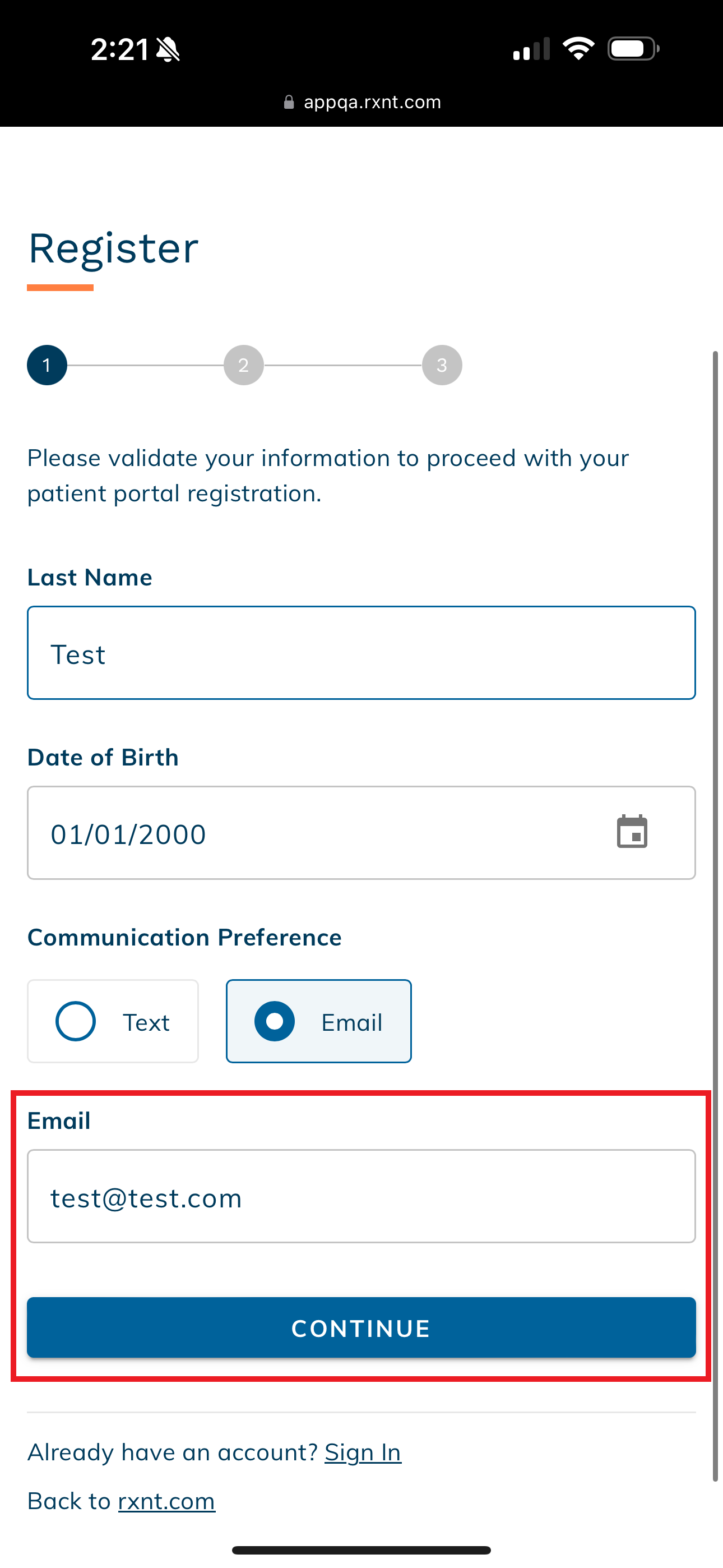Open the date picker calendar icon

tap(632, 832)
